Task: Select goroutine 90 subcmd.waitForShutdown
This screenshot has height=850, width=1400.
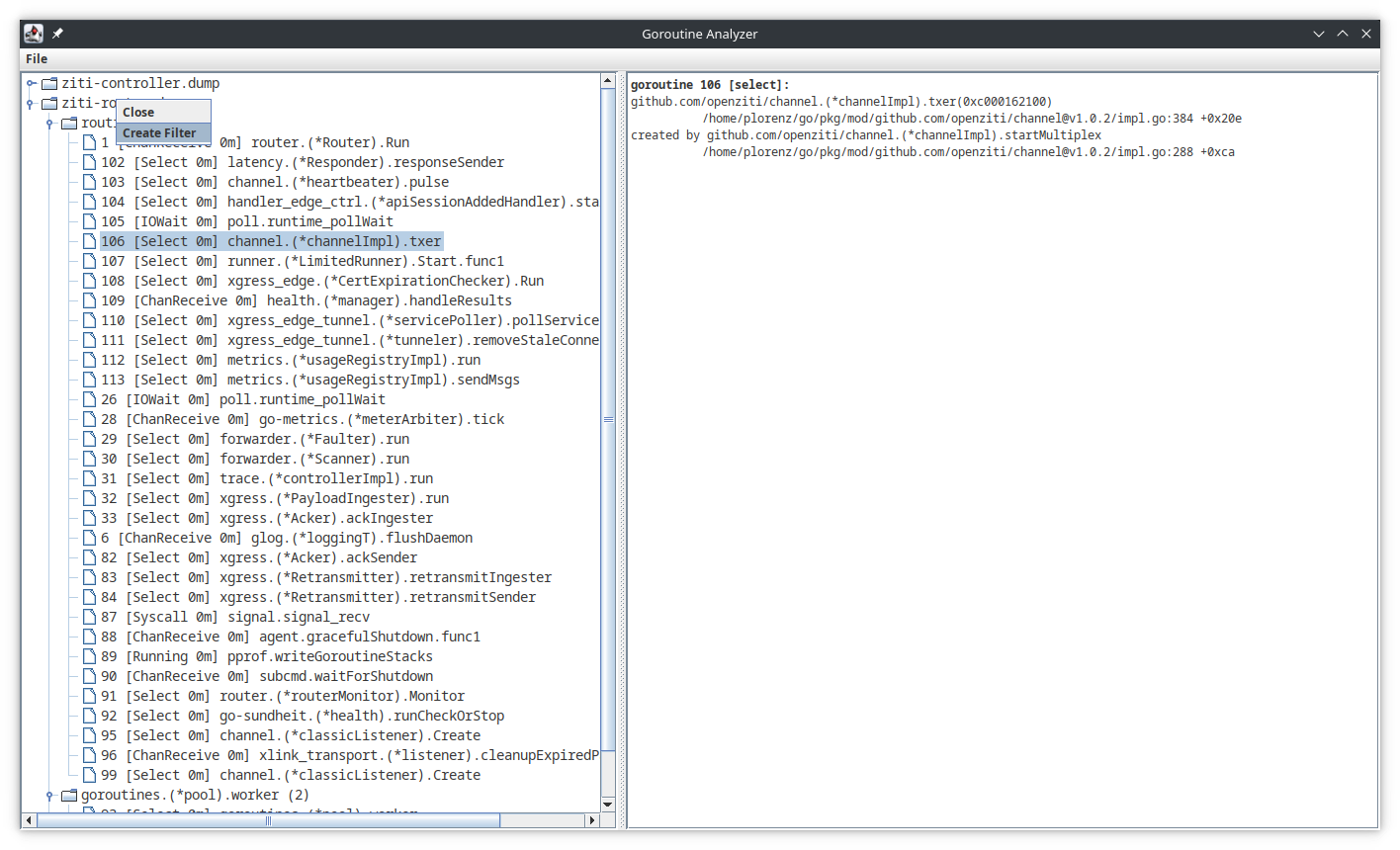Action: coord(267,676)
